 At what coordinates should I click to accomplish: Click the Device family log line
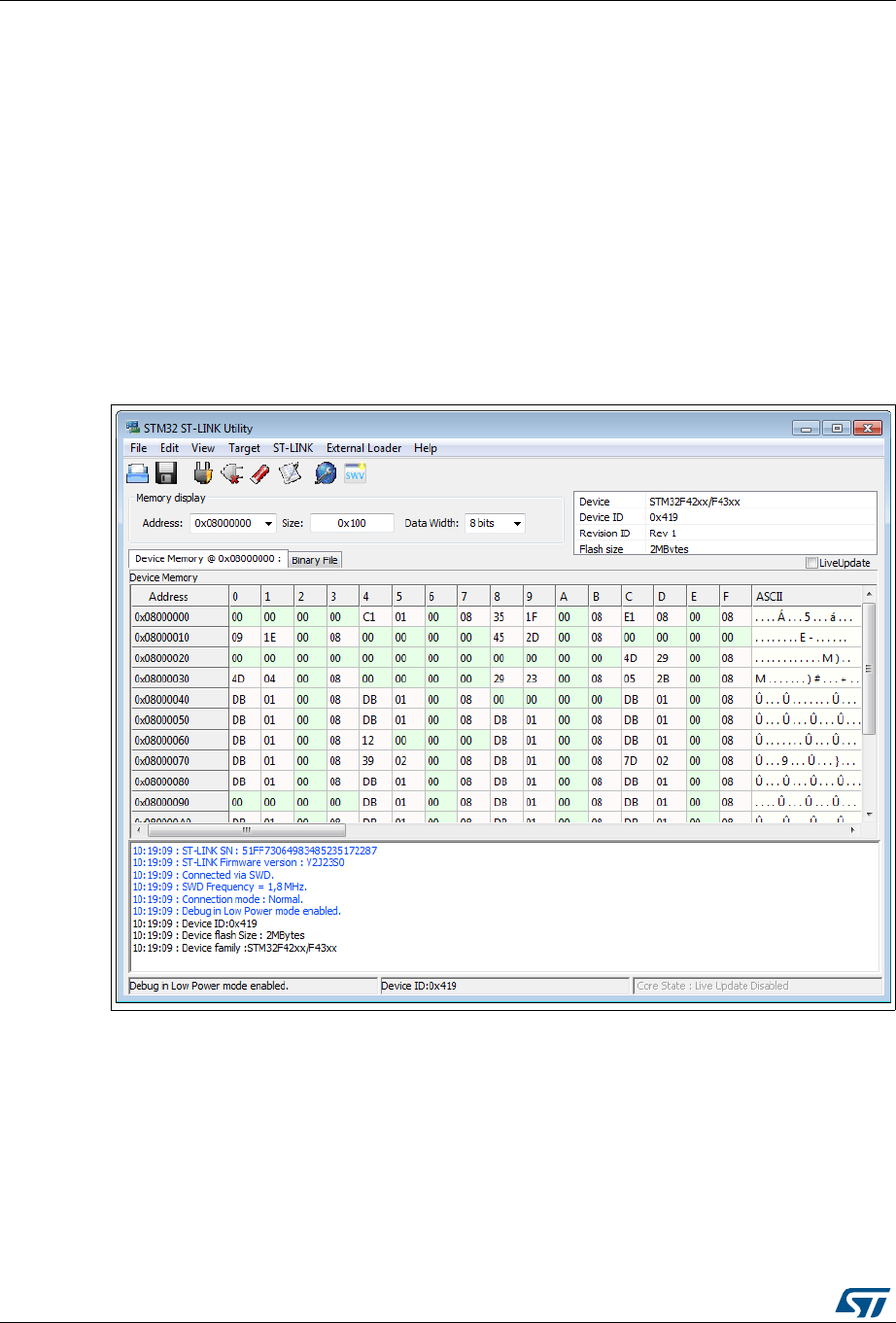[234, 948]
